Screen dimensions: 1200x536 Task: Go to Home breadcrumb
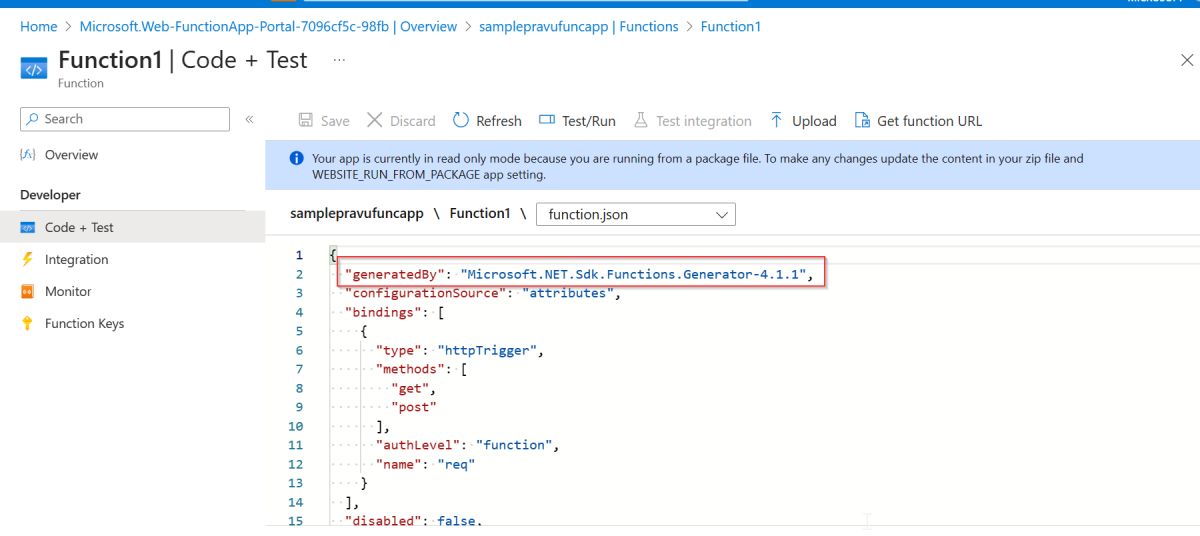click(39, 27)
